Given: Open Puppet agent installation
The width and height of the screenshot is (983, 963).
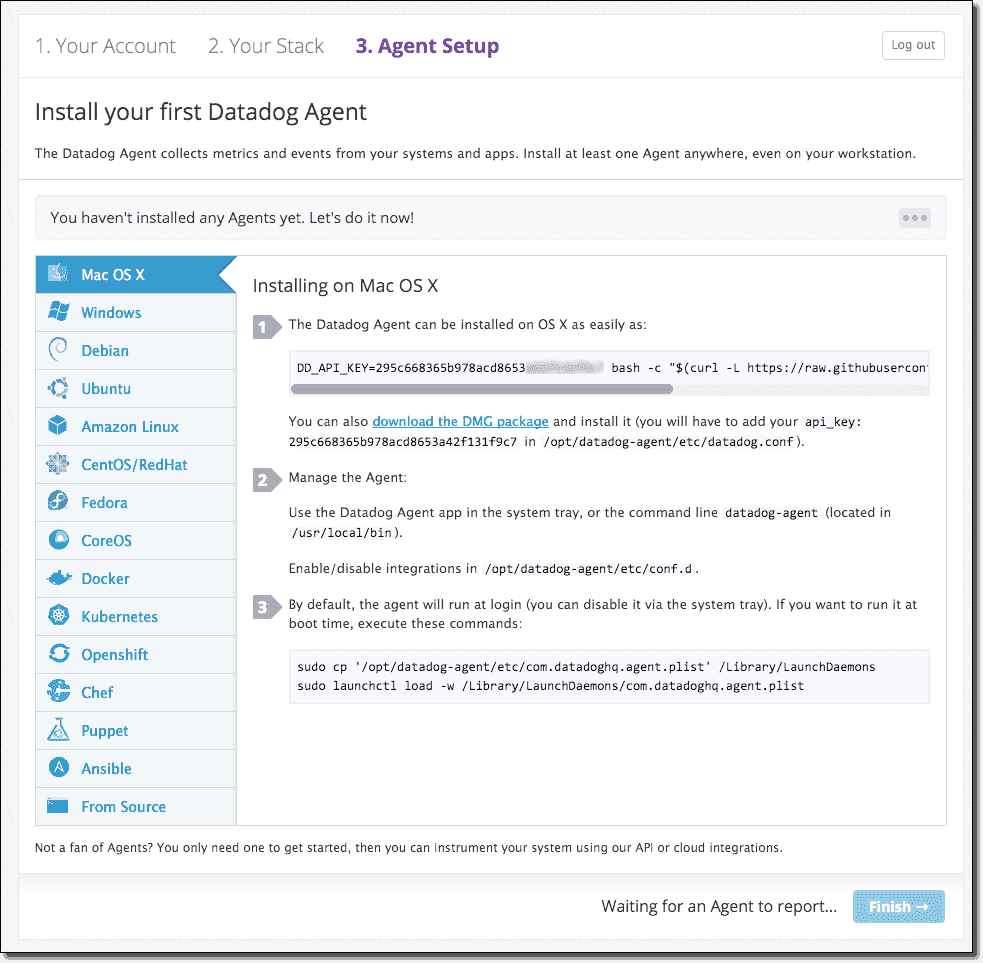Looking at the screenshot, I should click(105, 730).
